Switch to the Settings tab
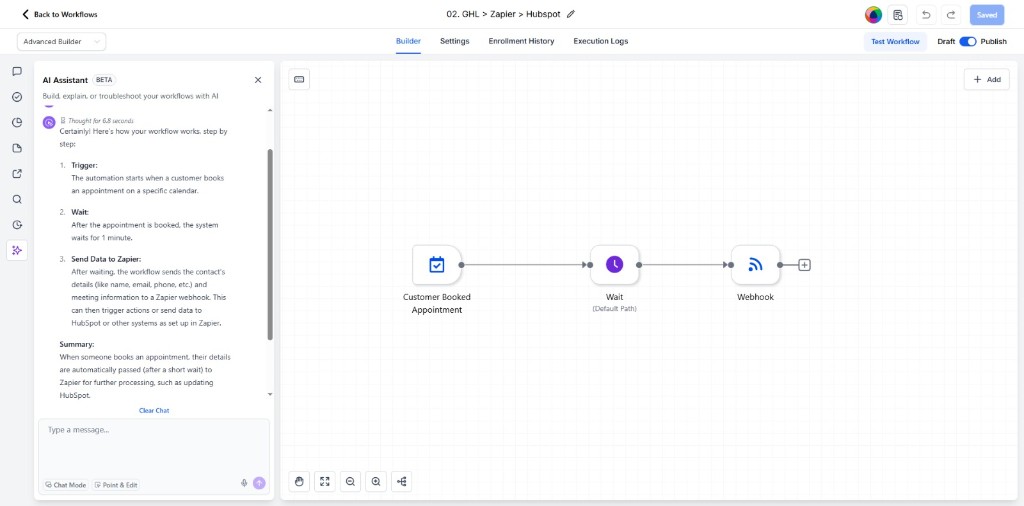 pyautogui.click(x=455, y=41)
